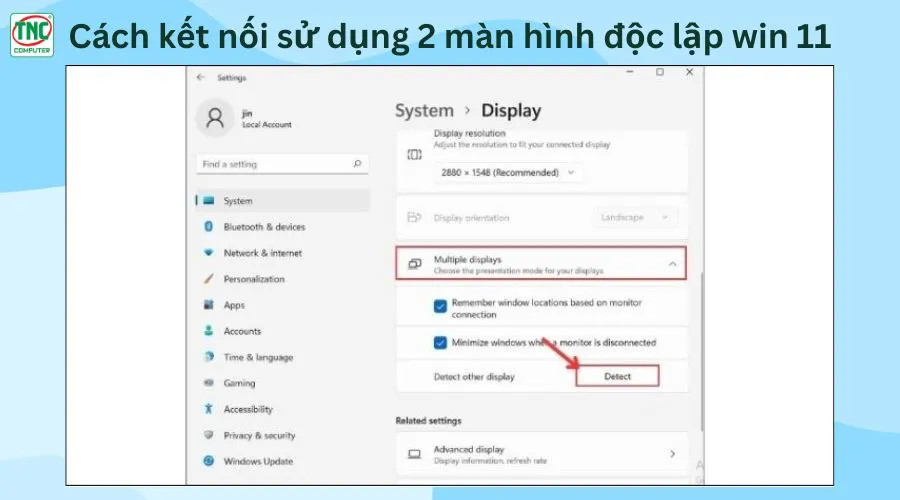Click the Gaming controller icon

click(x=208, y=382)
